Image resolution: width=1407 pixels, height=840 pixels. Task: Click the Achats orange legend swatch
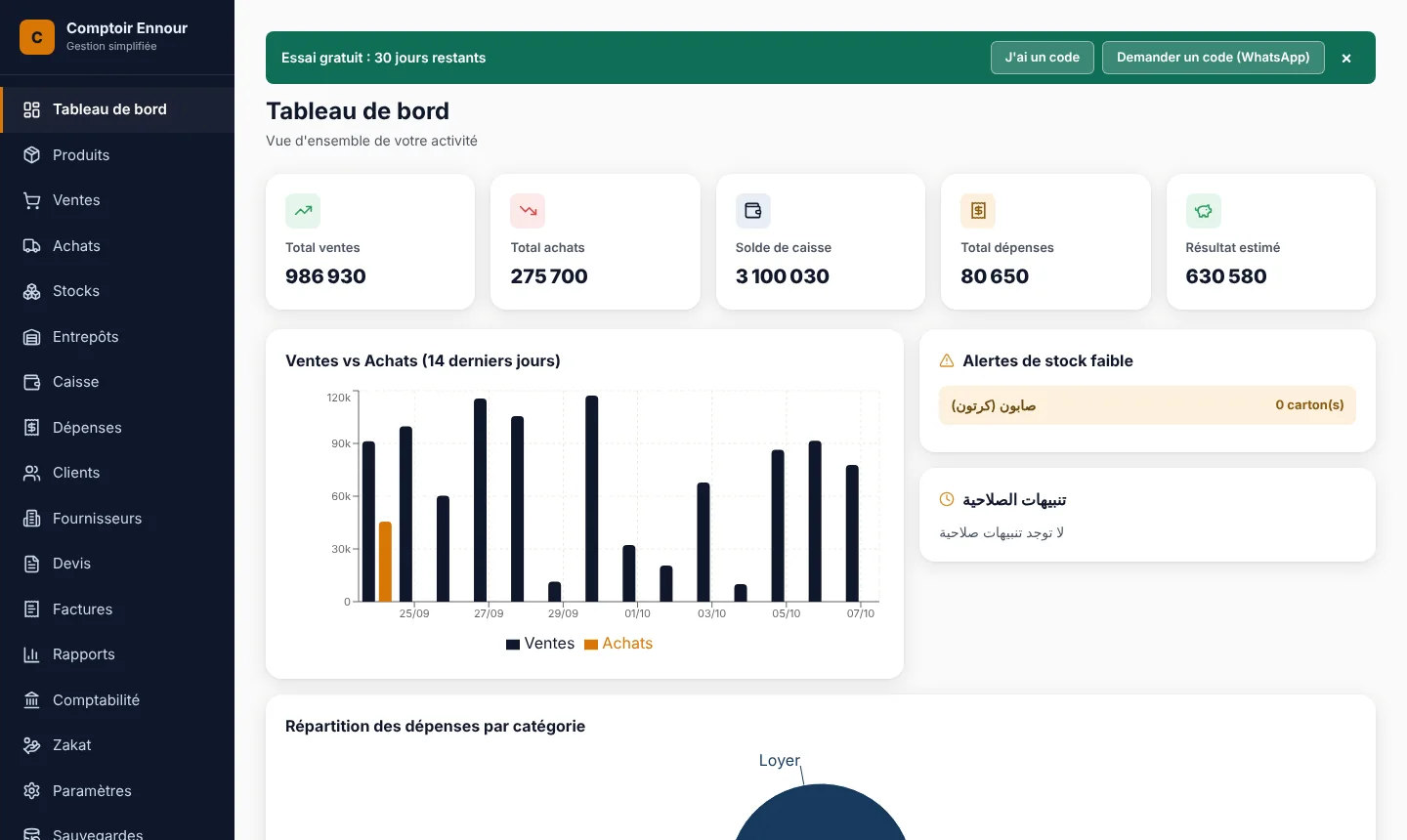click(591, 645)
